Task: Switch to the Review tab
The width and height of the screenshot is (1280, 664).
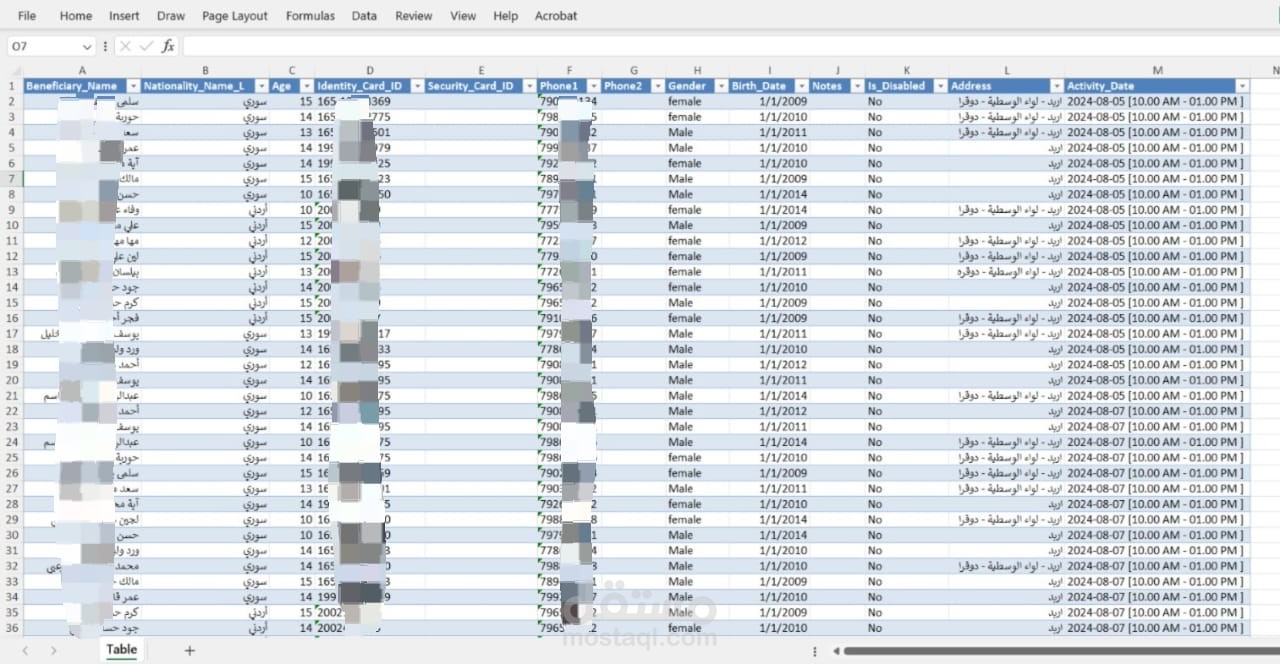Action: (414, 16)
